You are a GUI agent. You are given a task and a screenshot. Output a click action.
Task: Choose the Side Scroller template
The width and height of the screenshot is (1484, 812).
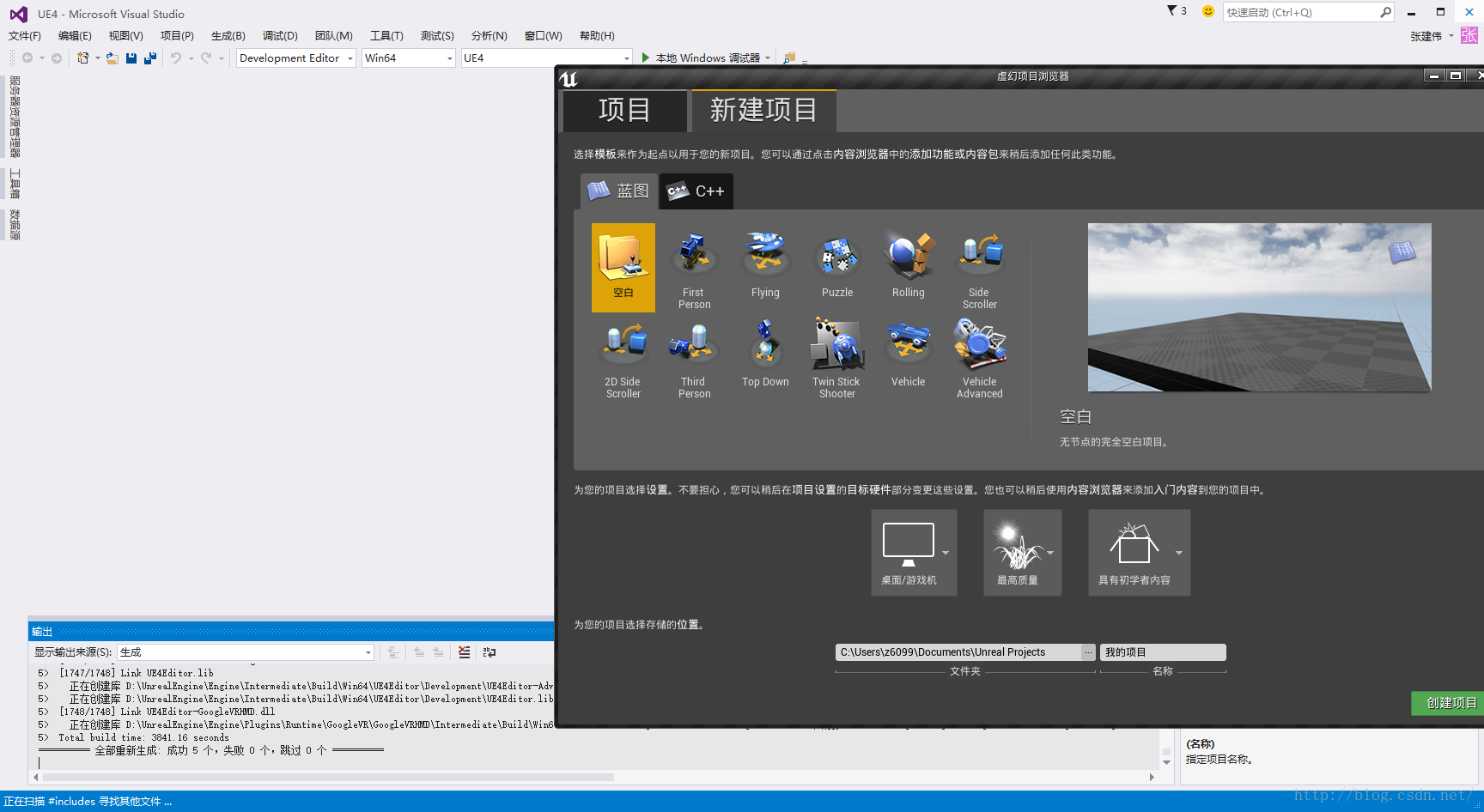980,269
